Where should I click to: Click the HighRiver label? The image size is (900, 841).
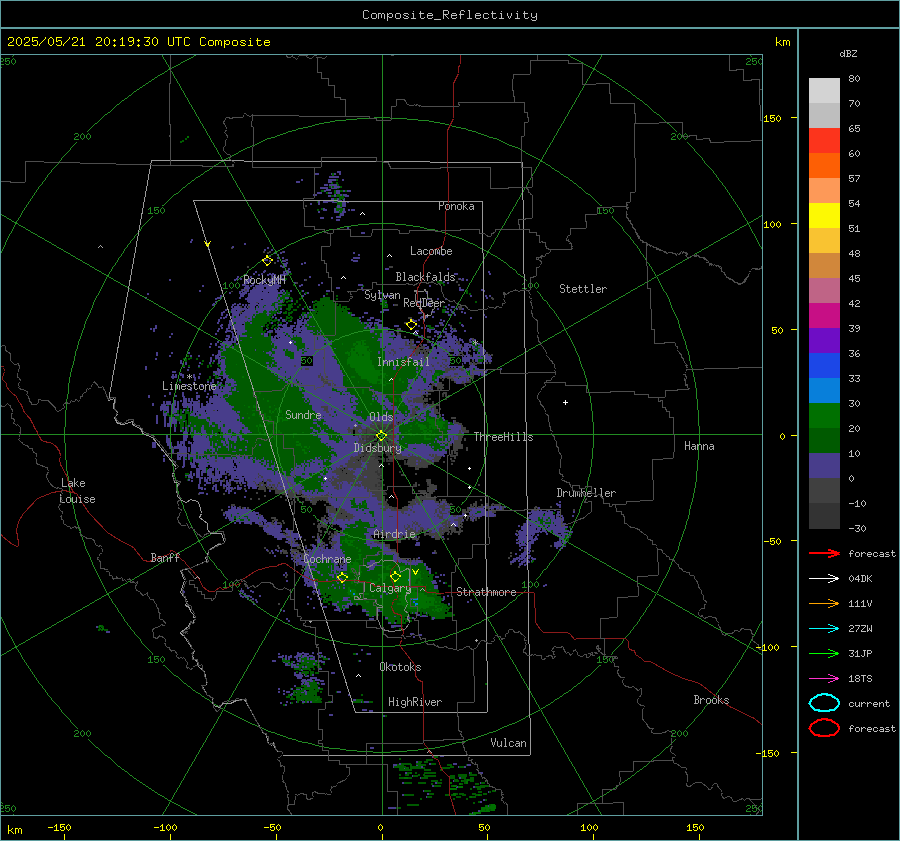pyautogui.click(x=415, y=702)
